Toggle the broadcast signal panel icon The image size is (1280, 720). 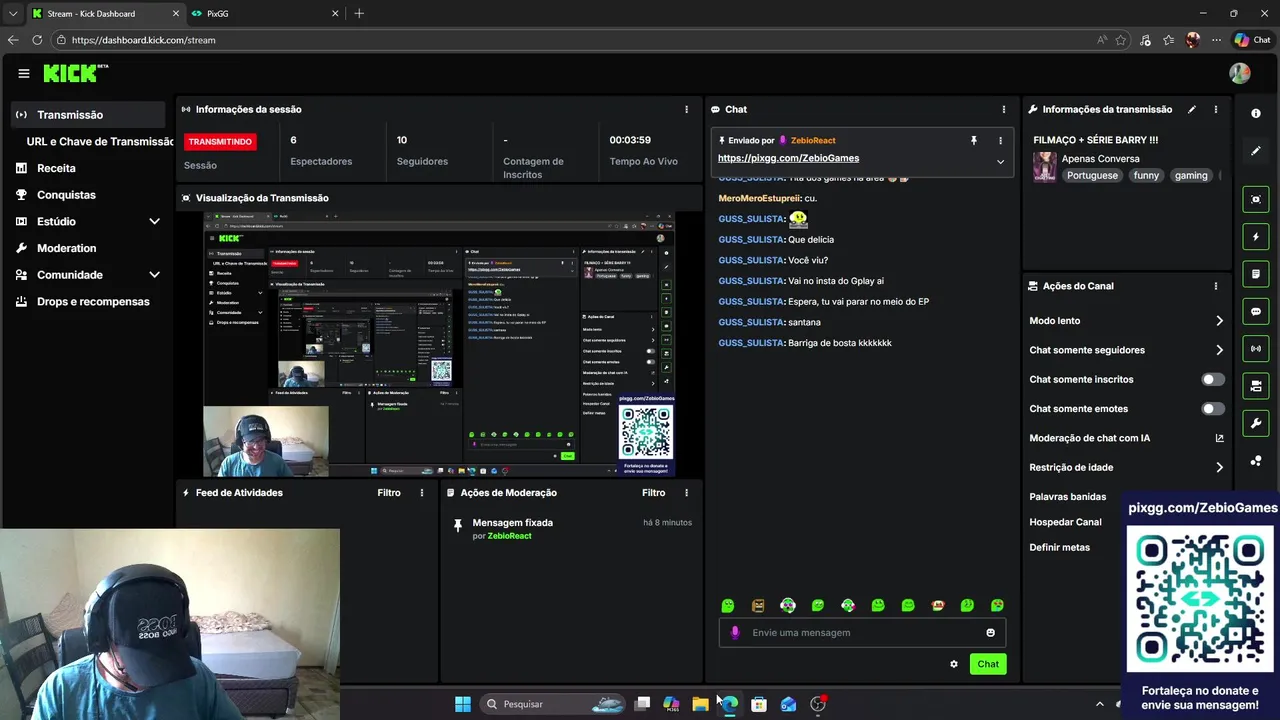click(1256, 348)
